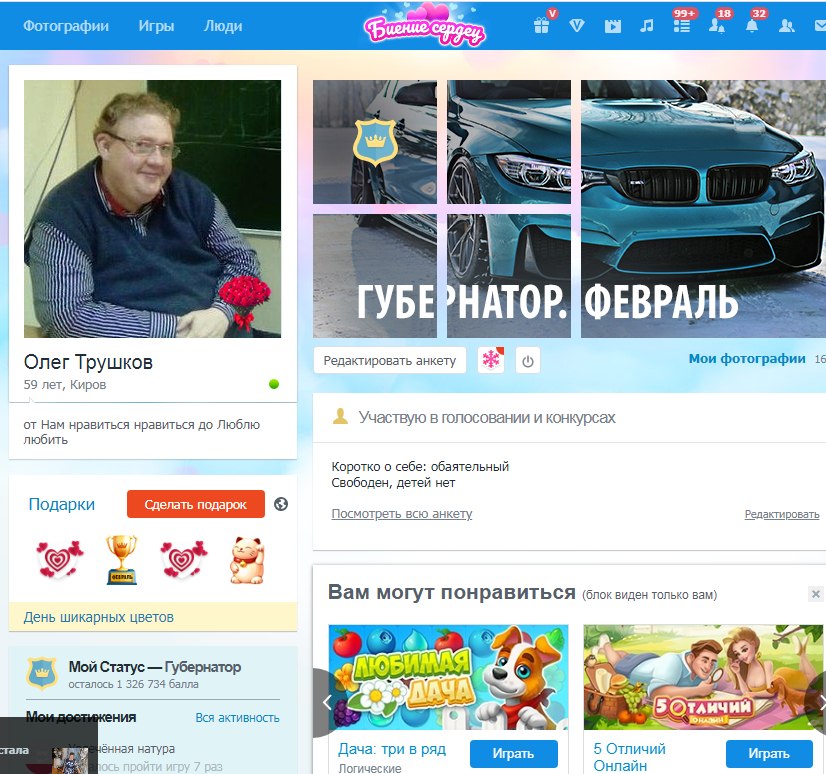
Task: Open the Мои фотографии link
Action: (x=746, y=359)
